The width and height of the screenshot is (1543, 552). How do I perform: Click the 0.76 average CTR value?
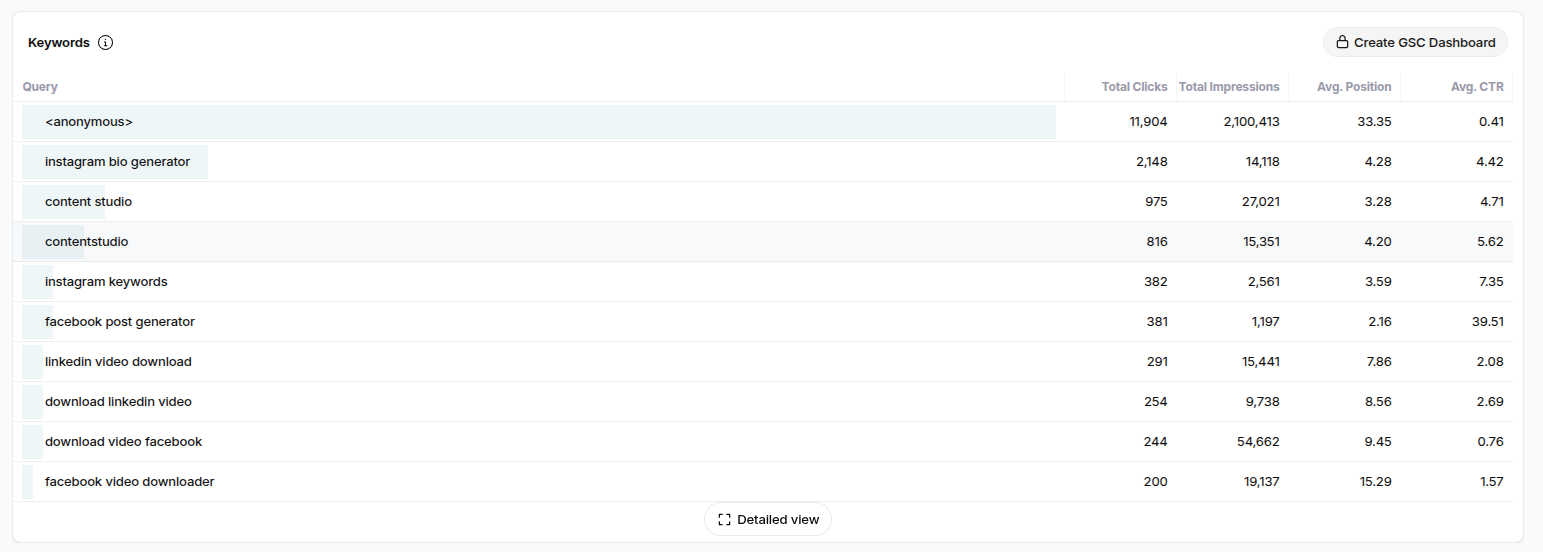(x=1491, y=442)
